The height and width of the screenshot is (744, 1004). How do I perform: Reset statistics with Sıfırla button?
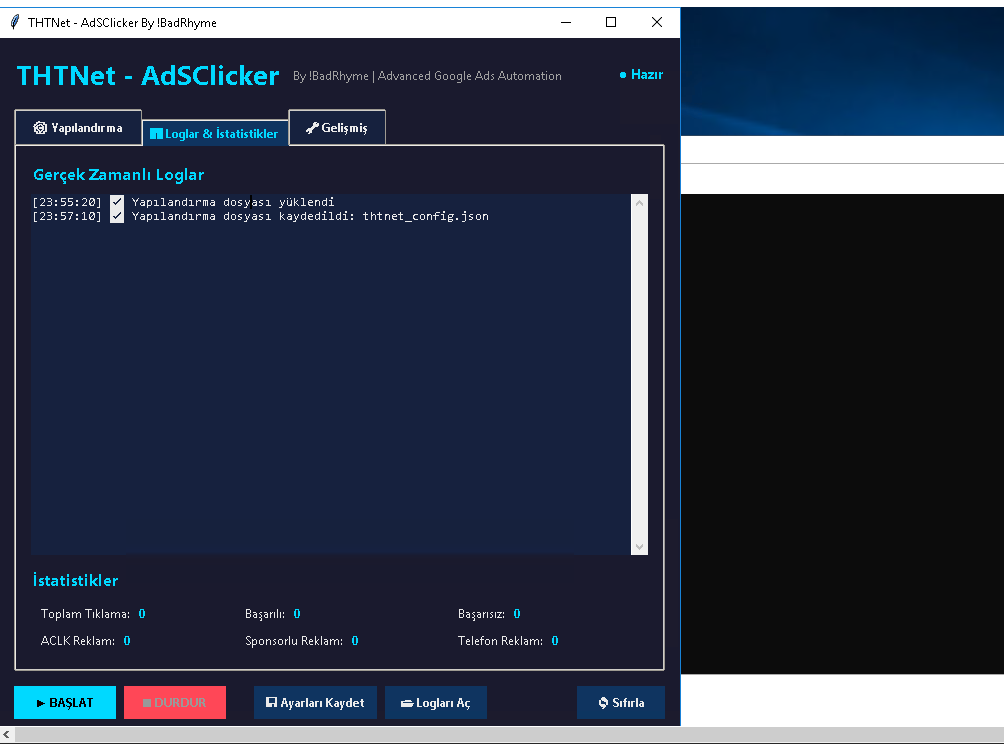pos(620,702)
